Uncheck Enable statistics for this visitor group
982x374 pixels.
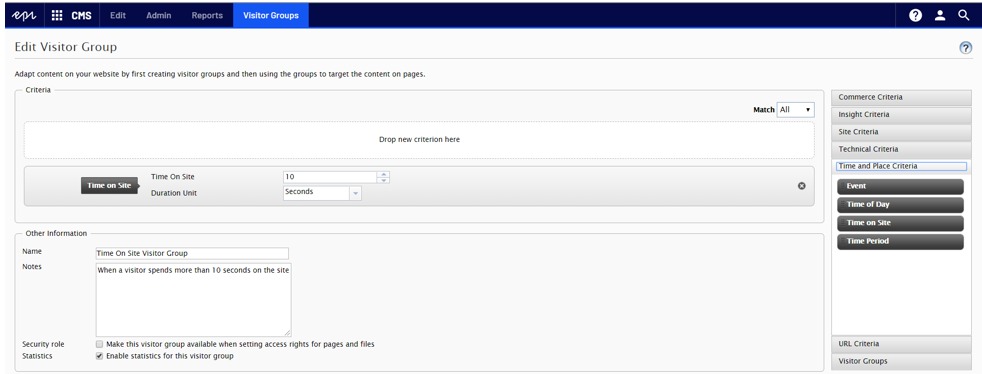click(100, 356)
